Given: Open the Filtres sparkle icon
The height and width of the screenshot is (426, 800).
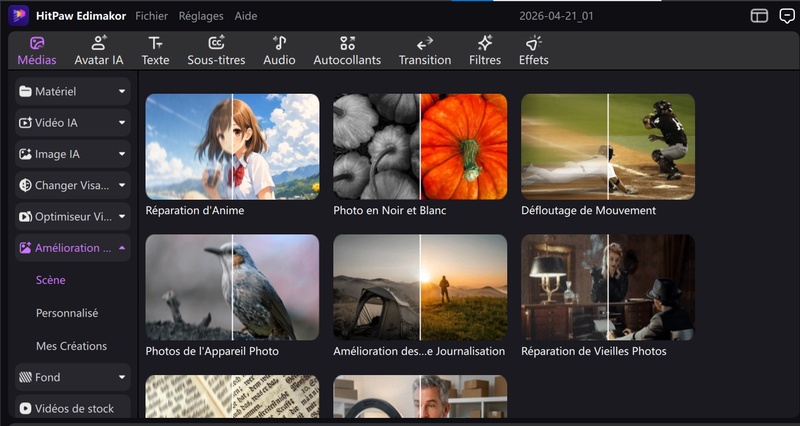Looking at the screenshot, I should tap(485, 43).
